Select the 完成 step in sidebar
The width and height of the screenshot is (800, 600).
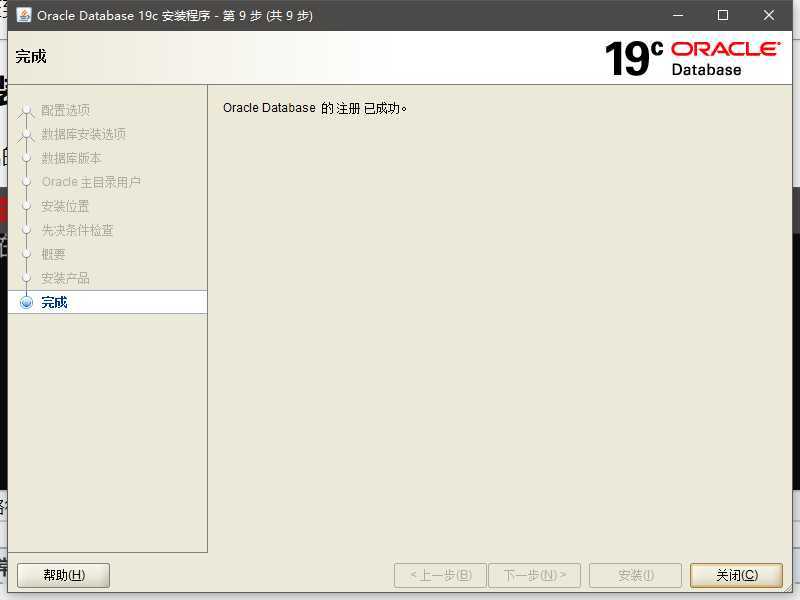pos(108,303)
